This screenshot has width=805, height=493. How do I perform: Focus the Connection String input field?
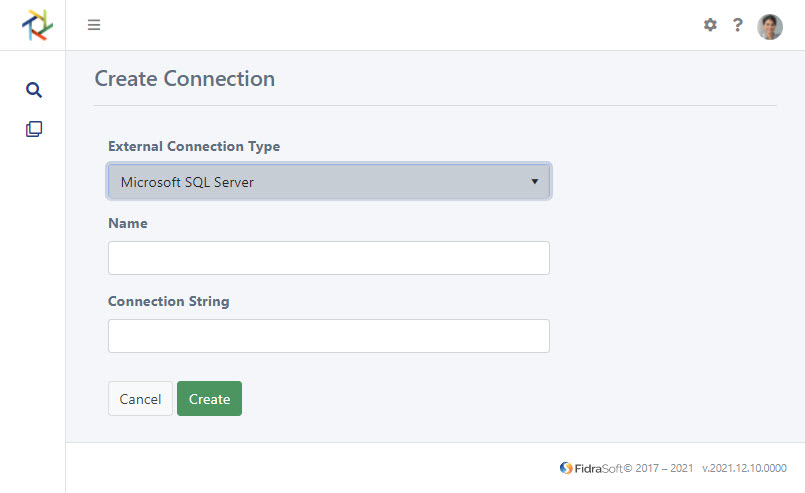329,336
